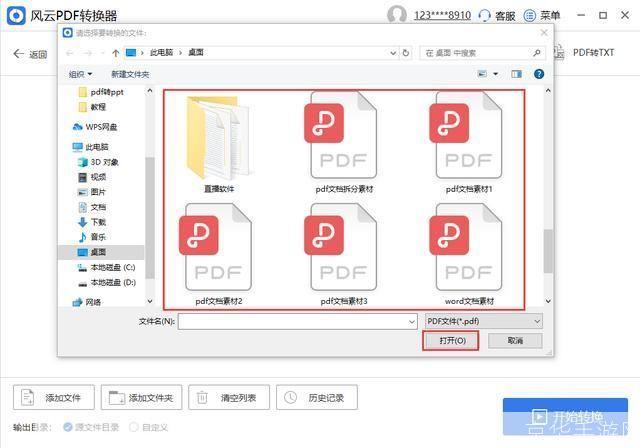Click sidebar scroll down arrow
Viewport: 640px width, 448px height.
pyautogui.click(x=150, y=302)
